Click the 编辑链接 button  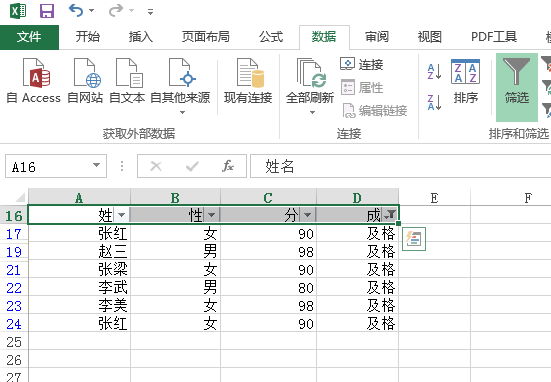[x=375, y=111]
